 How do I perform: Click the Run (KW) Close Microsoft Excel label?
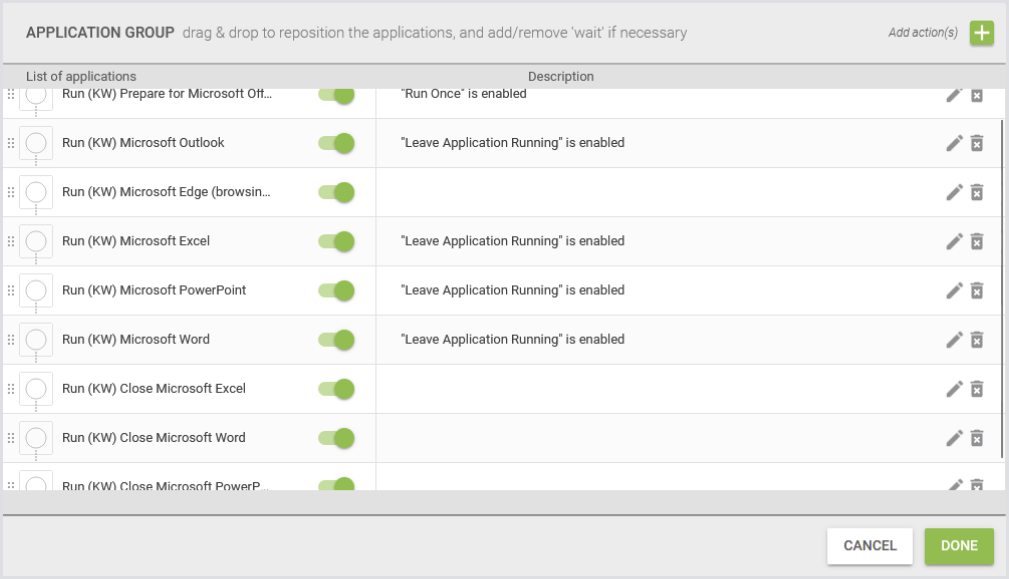point(153,388)
